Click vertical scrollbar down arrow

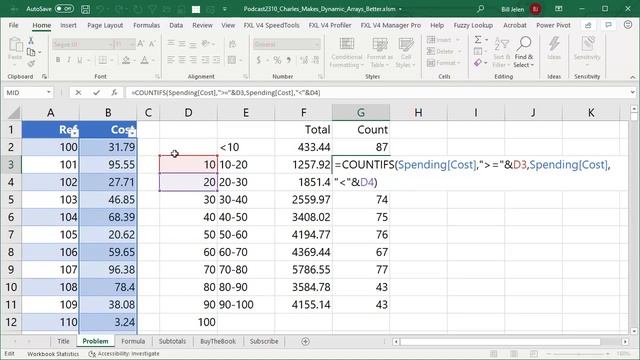[634, 331]
